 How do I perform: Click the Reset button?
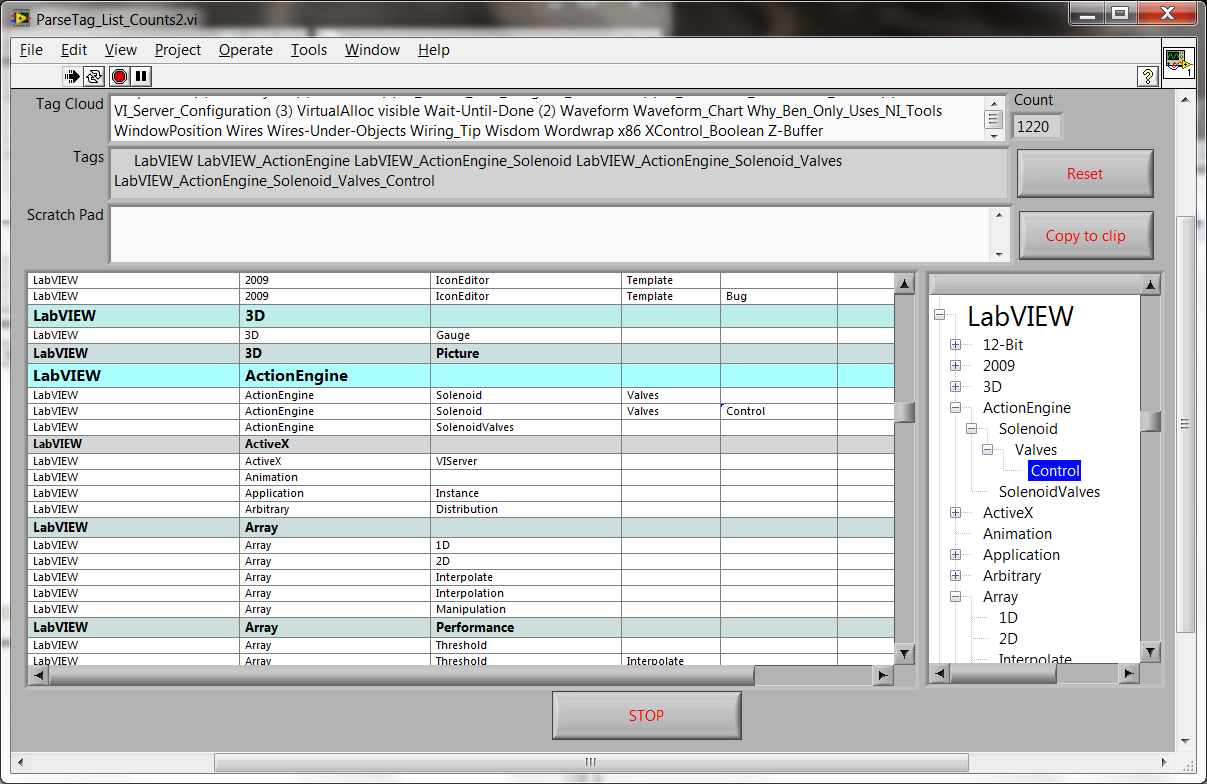1085,174
